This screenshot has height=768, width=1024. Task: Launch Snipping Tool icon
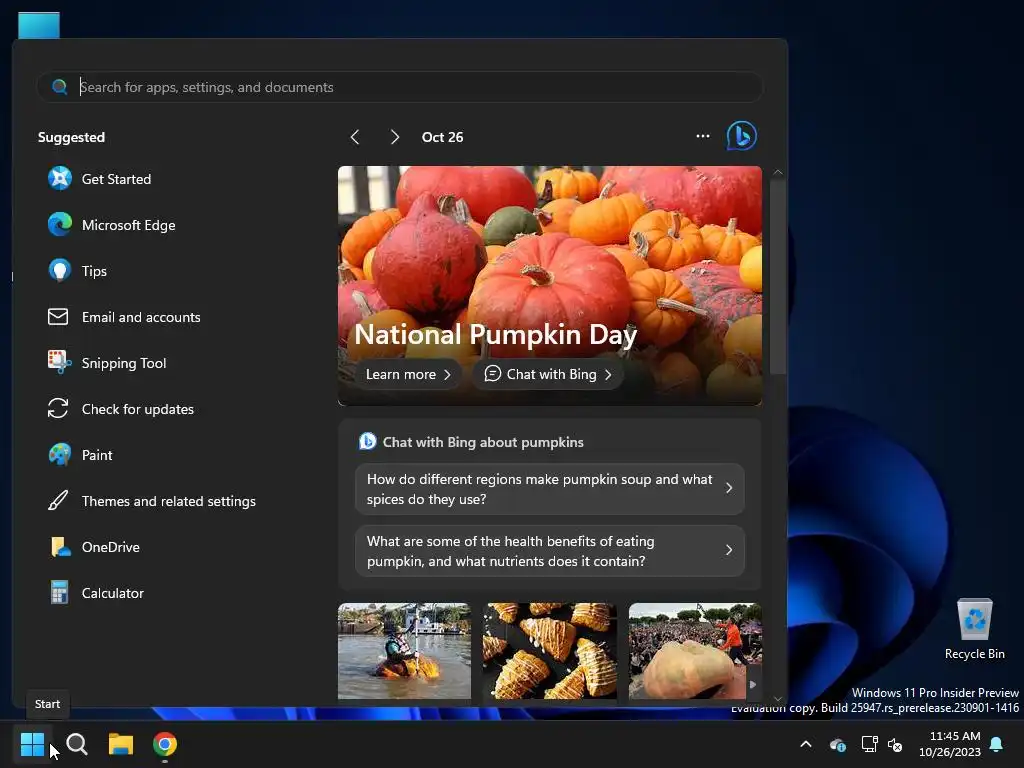pos(59,362)
